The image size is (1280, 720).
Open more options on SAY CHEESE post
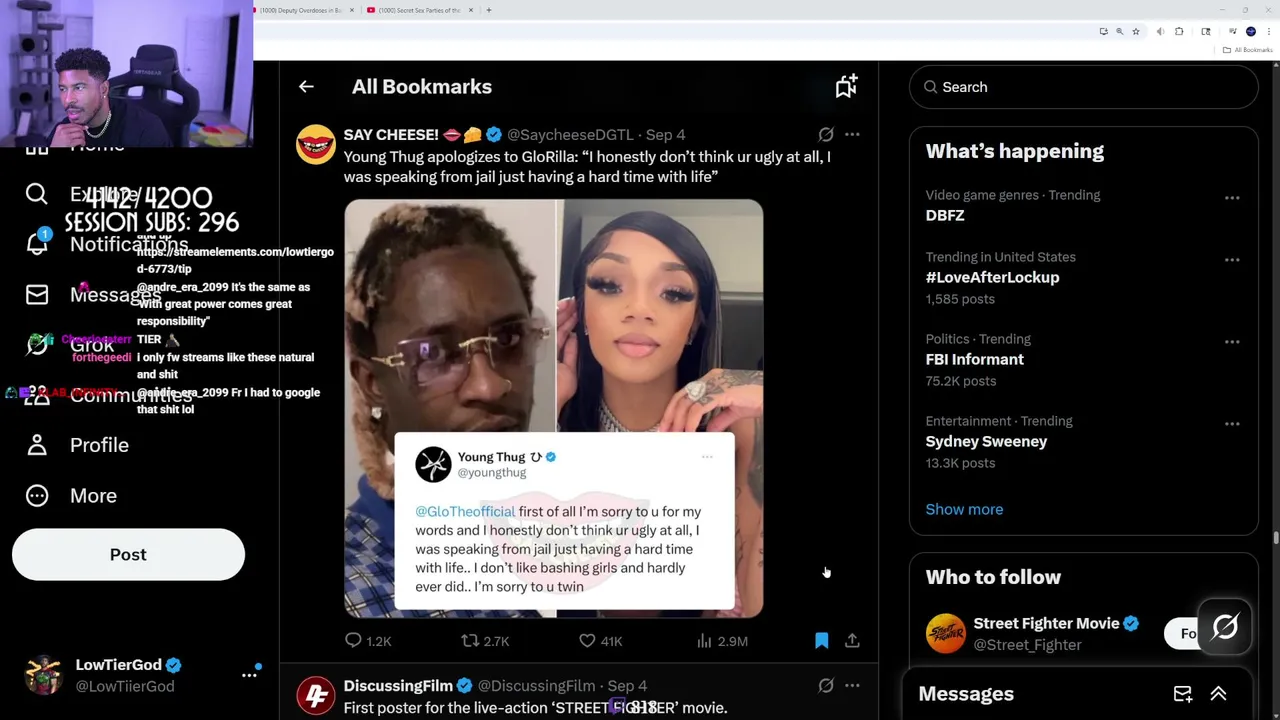click(852, 134)
